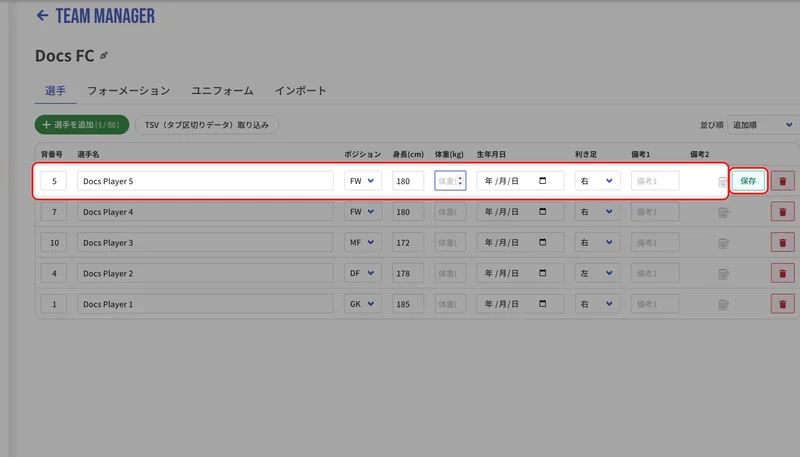Switch to the ユニフォーム tab

pyautogui.click(x=222, y=91)
